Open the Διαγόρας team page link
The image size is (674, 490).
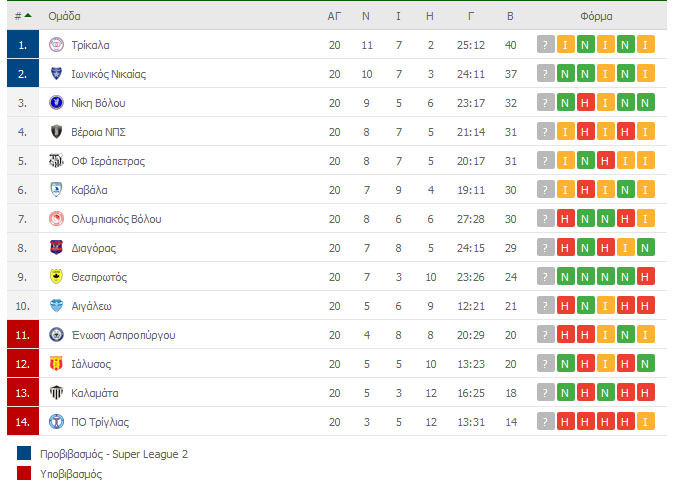(94, 248)
